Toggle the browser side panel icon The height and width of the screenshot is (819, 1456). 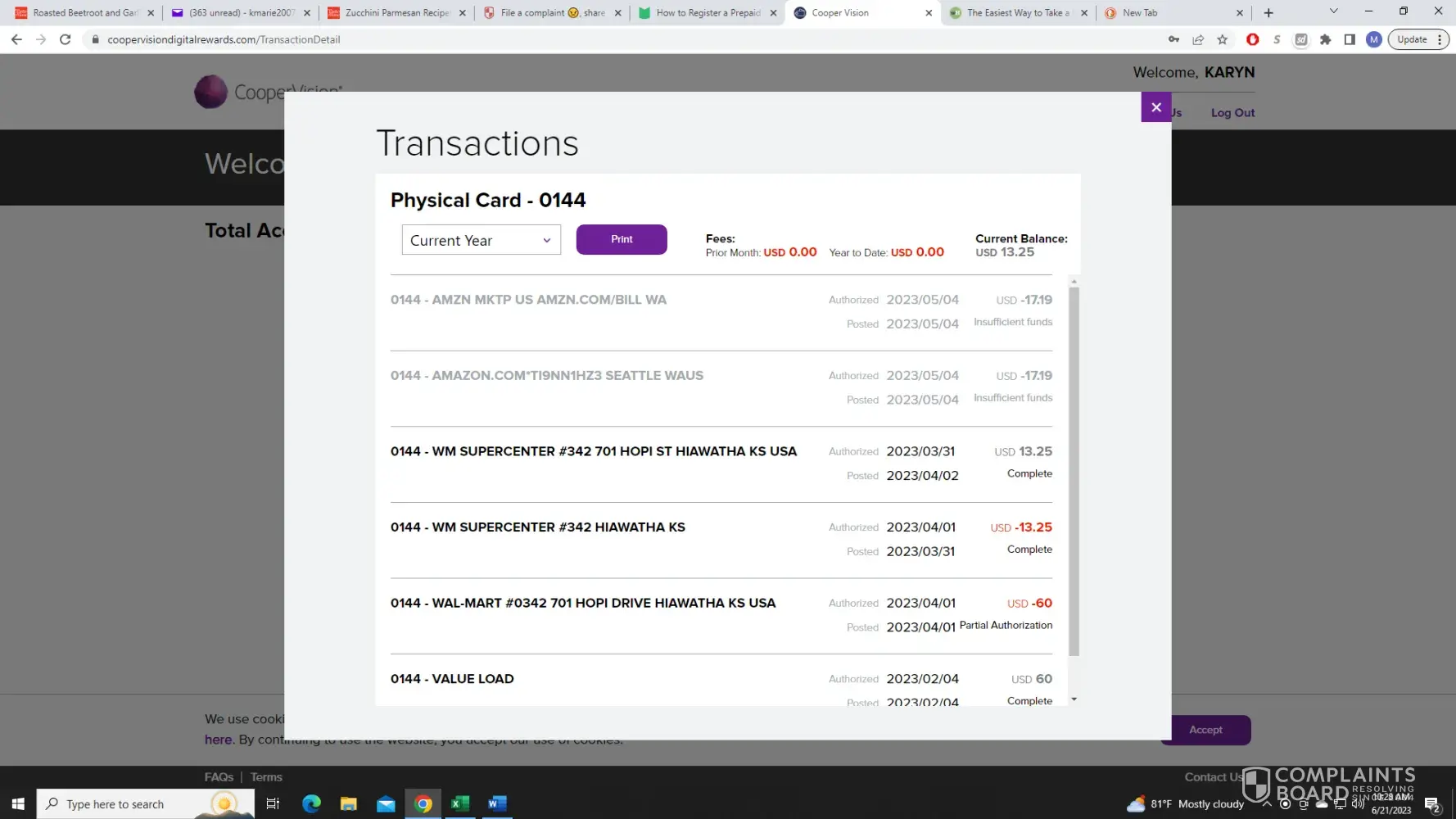coord(1350,39)
